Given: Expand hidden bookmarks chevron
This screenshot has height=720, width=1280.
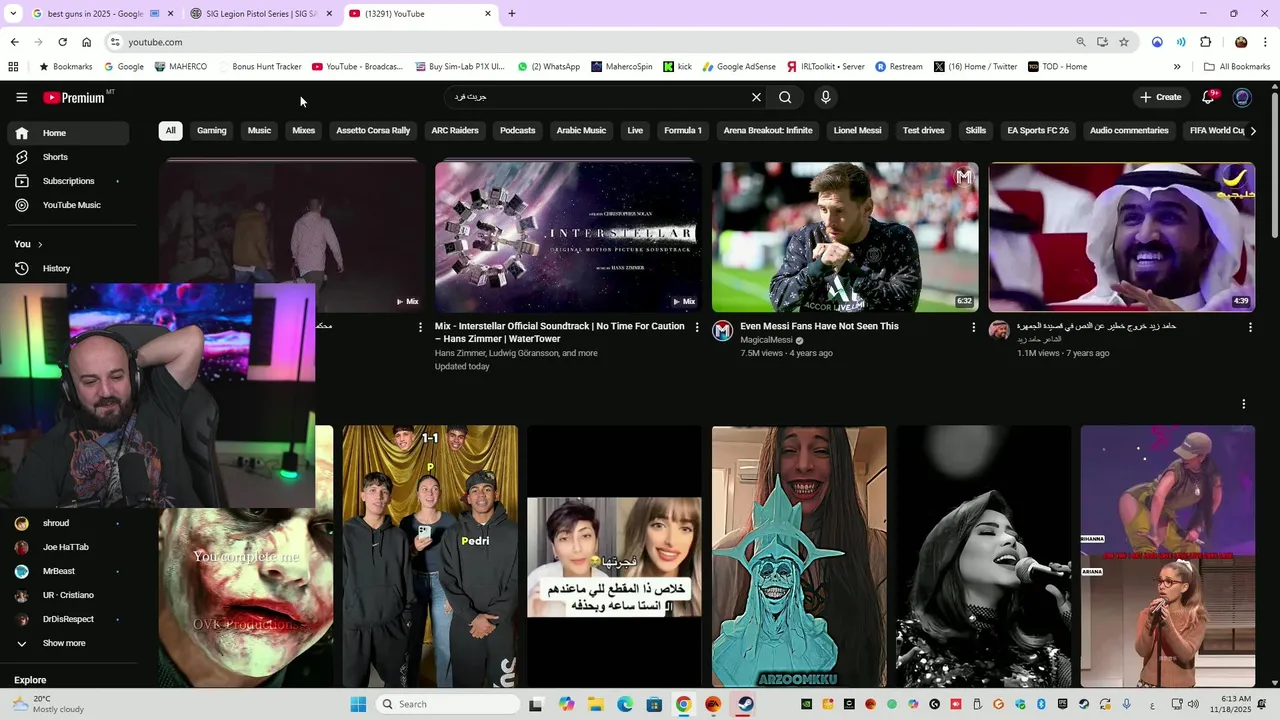Looking at the screenshot, I should (1177, 67).
